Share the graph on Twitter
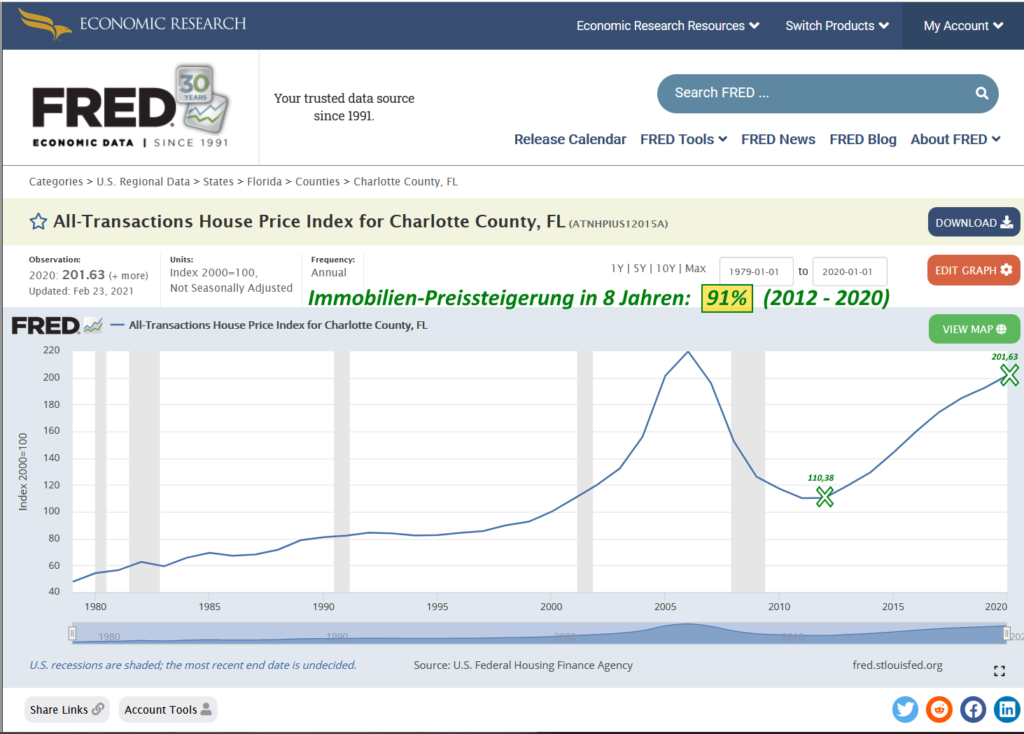Viewport: 1024px width, 734px height. (906, 709)
